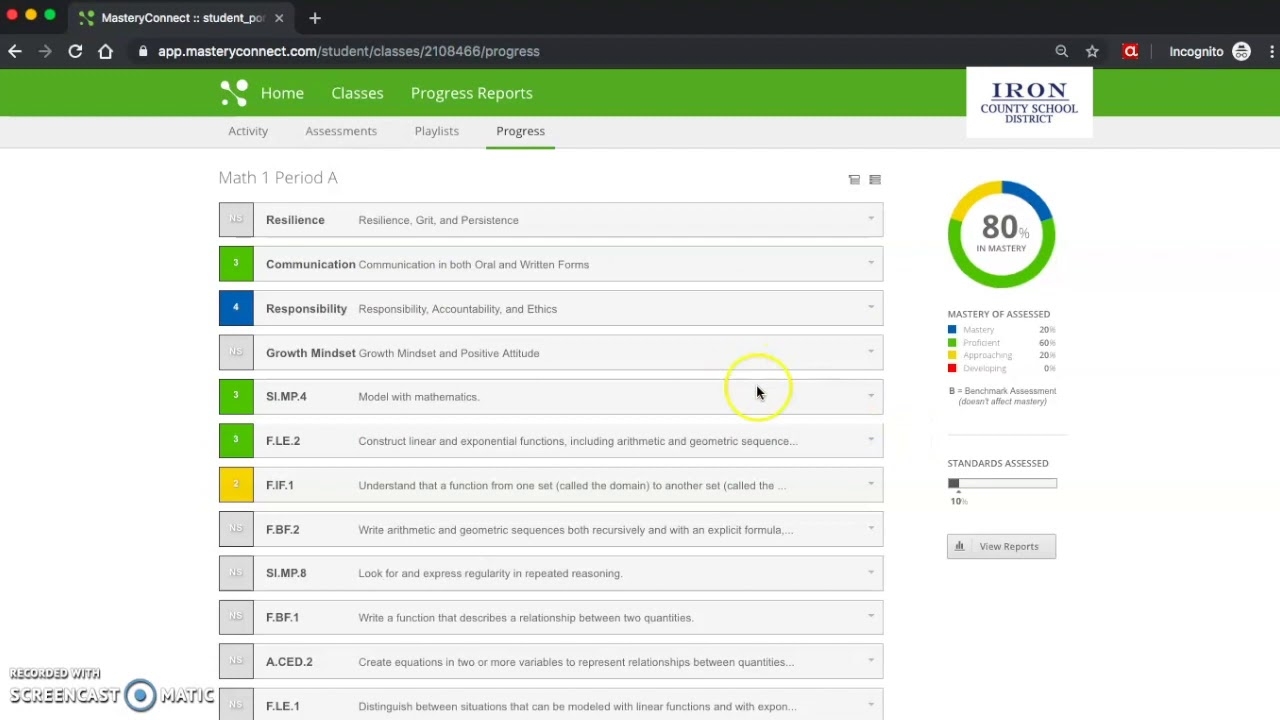Screen dimensions: 1280x720
Task: Click the View Reports button
Action: tap(1000, 546)
